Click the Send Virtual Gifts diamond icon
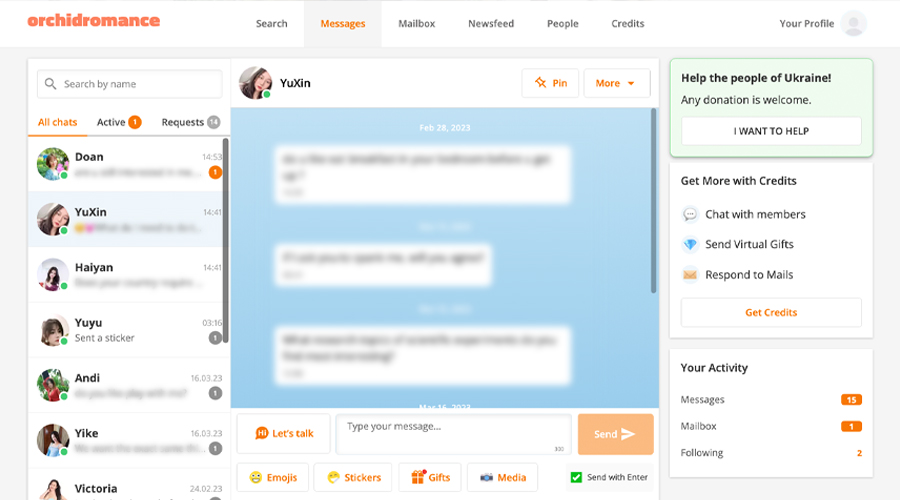This screenshot has width=900, height=500. (x=690, y=245)
